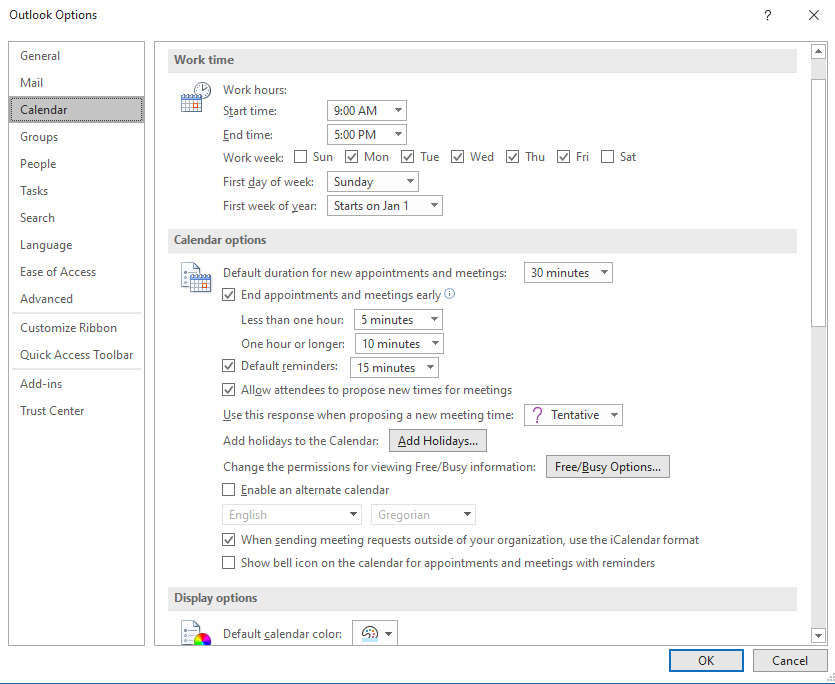Select the Add-ins category
The image size is (835, 684).
click(76, 384)
